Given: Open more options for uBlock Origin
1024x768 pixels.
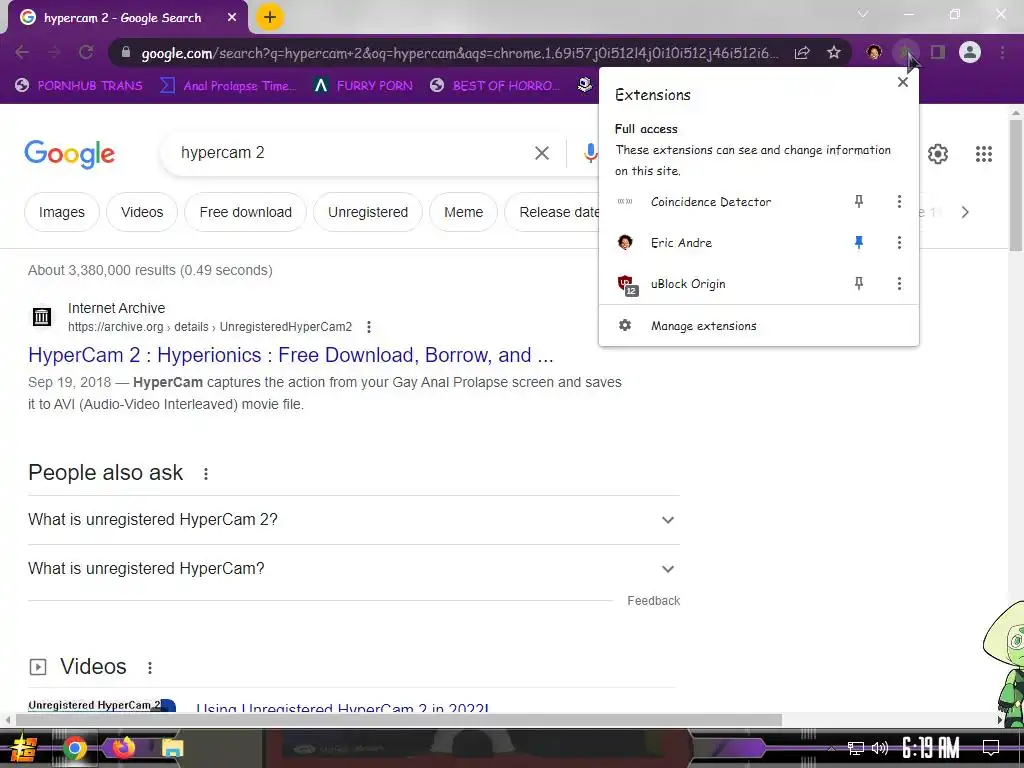Looking at the screenshot, I should click(899, 283).
